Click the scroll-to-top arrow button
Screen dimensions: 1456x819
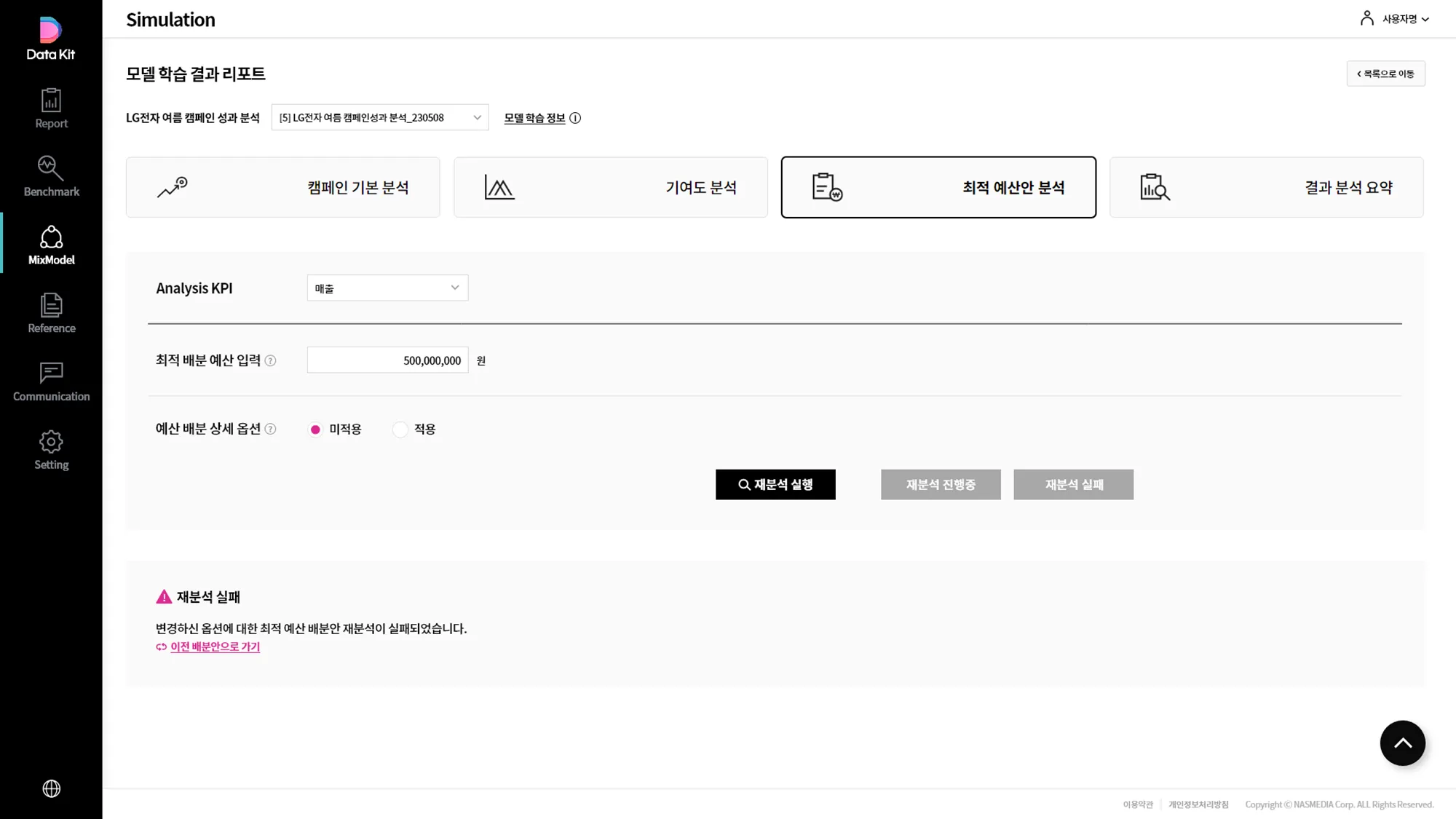pyautogui.click(x=1402, y=743)
